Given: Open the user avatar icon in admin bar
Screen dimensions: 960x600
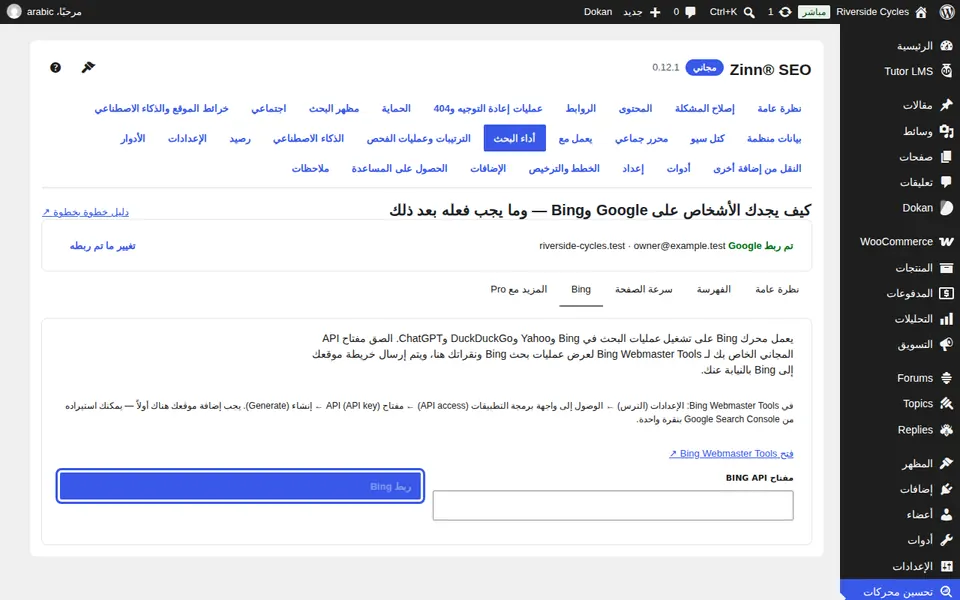Looking at the screenshot, I should [14, 12].
